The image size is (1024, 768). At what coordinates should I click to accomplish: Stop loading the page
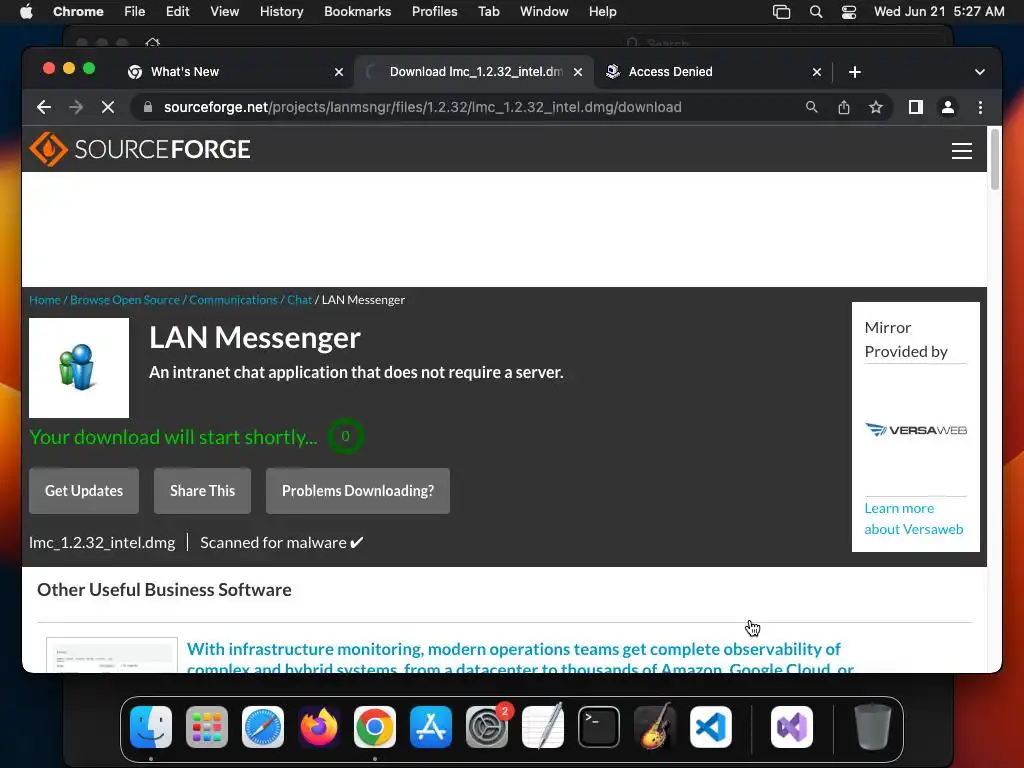click(x=108, y=107)
